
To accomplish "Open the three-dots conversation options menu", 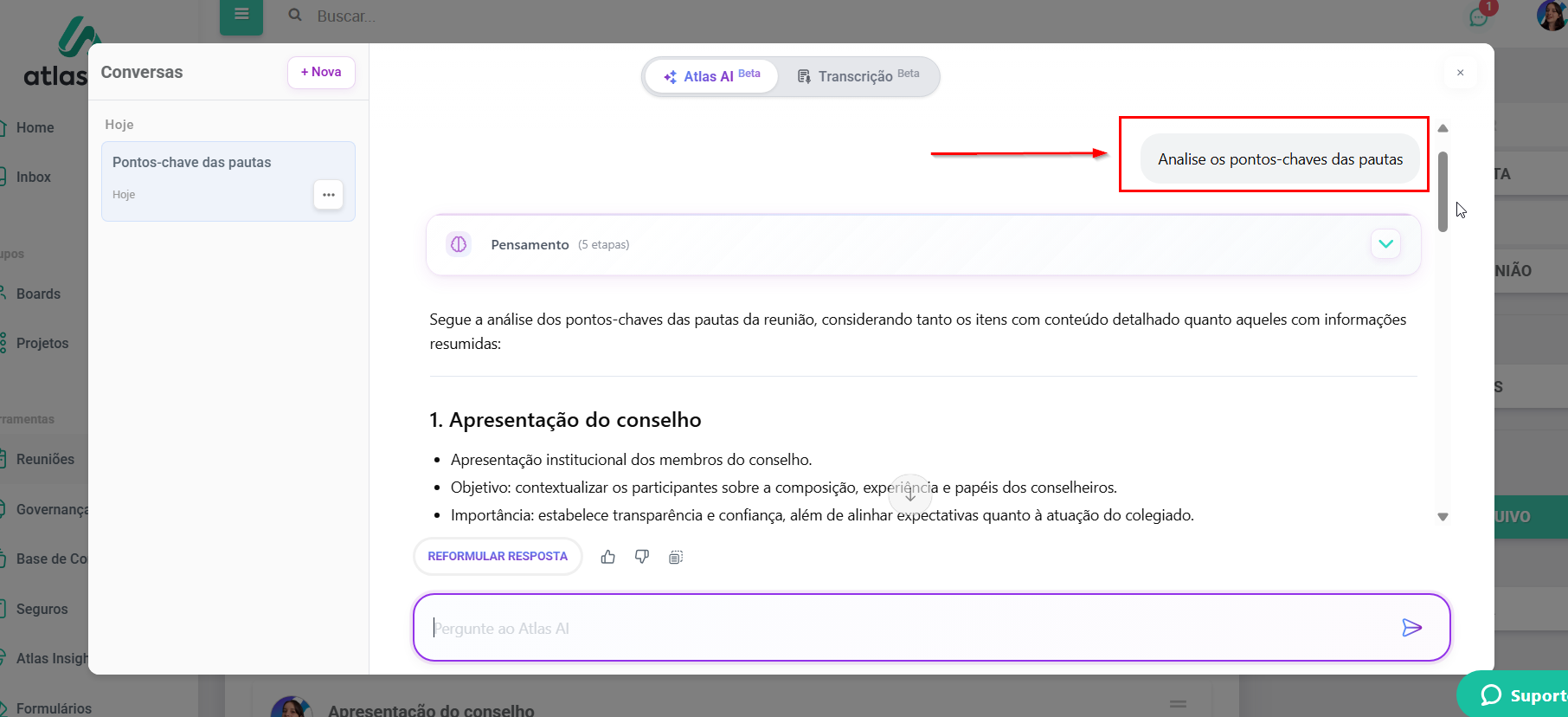I will (x=329, y=195).
